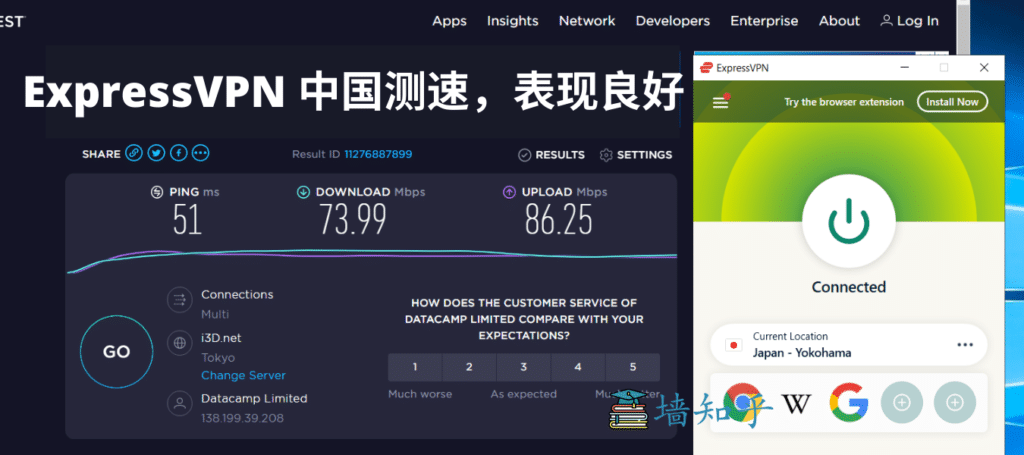Rate customer service as 2
The image size is (1024, 455).
(x=469, y=368)
